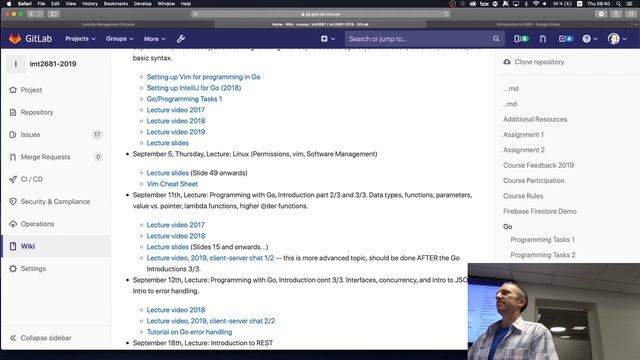
Task: Click the search magnifier icon
Action: 496,39
